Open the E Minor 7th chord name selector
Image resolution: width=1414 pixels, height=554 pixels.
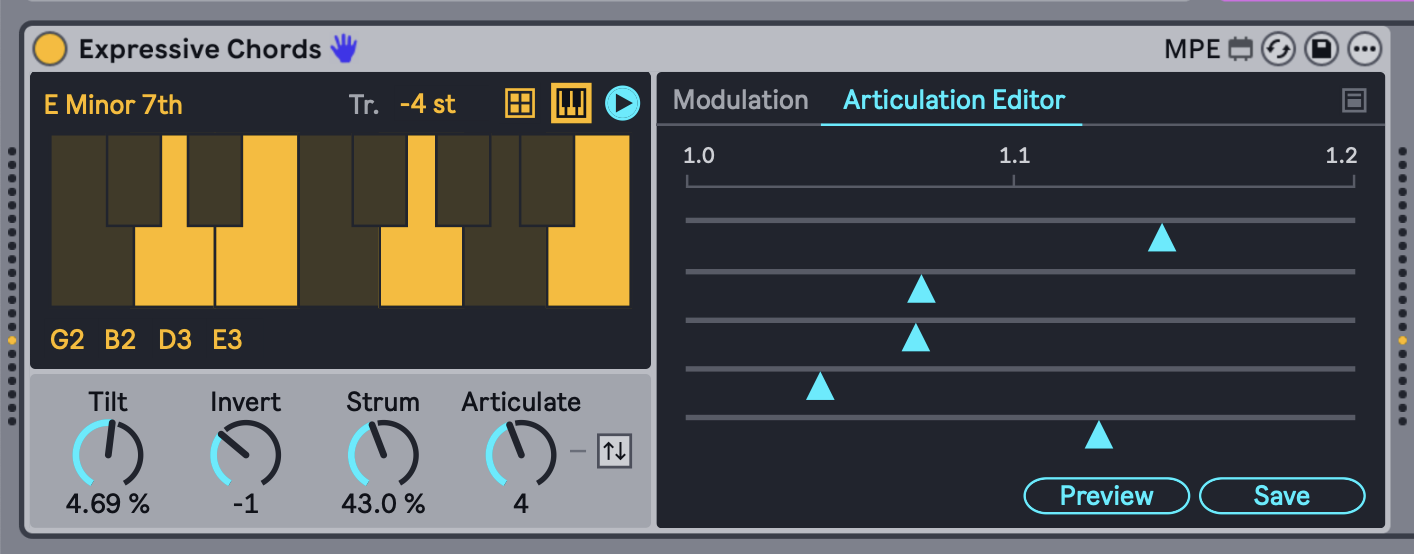point(113,105)
